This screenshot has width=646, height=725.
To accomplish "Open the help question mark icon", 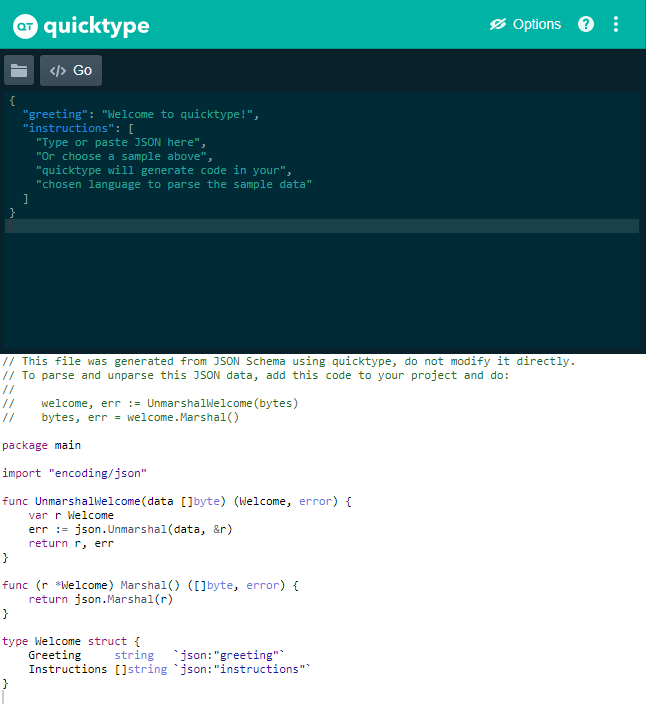I will click(585, 24).
